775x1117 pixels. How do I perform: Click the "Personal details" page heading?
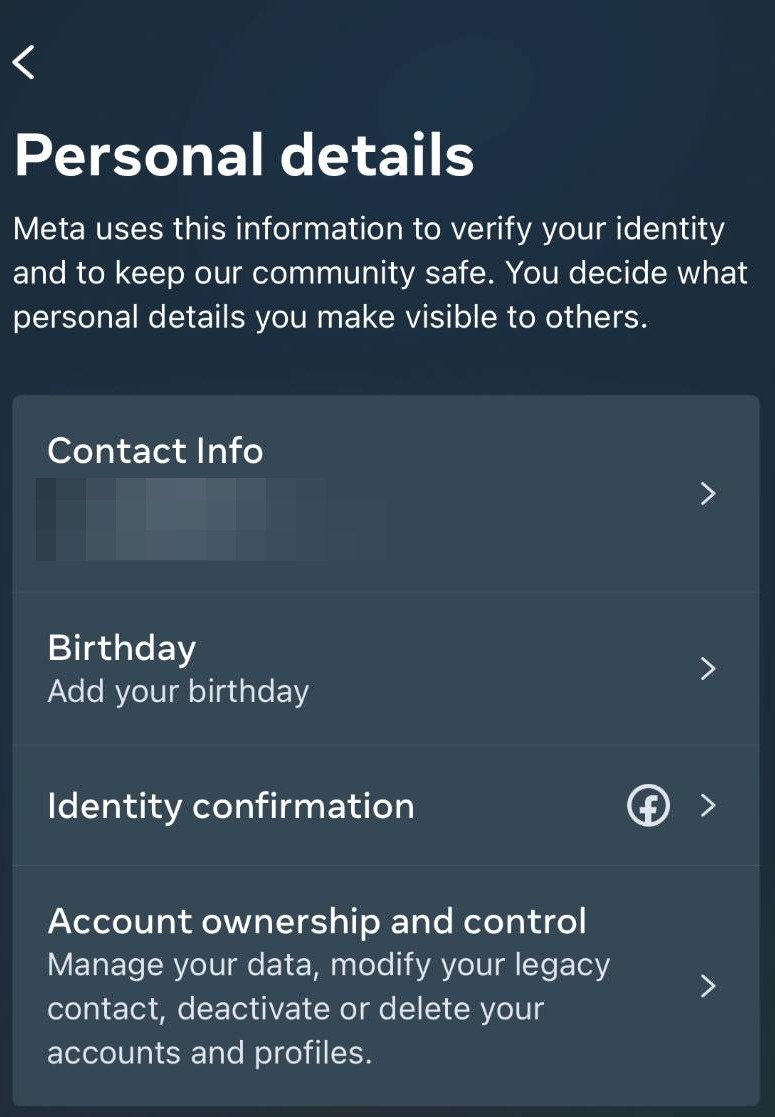coord(244,156)
